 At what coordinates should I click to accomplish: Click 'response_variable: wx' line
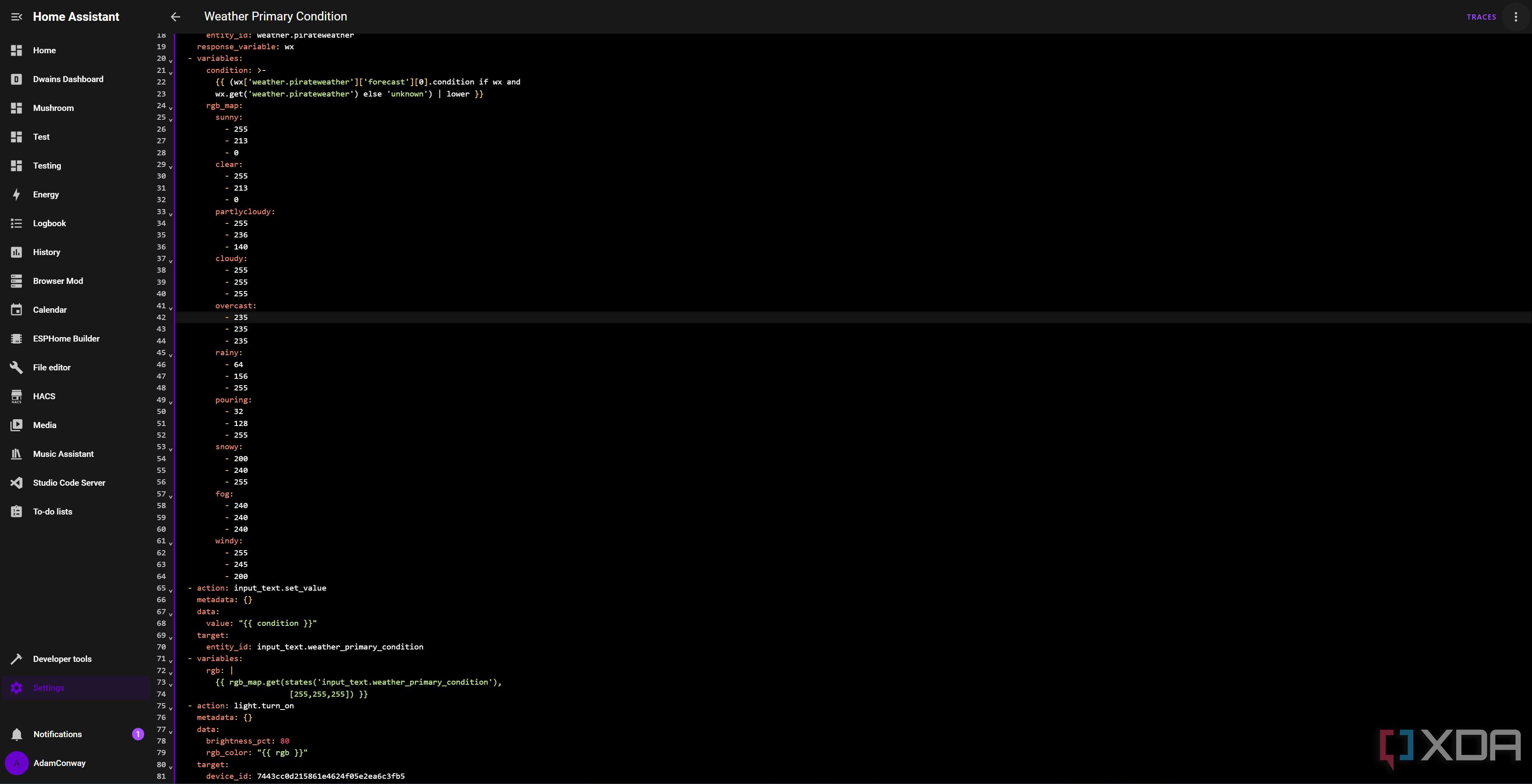coord(245,47)
